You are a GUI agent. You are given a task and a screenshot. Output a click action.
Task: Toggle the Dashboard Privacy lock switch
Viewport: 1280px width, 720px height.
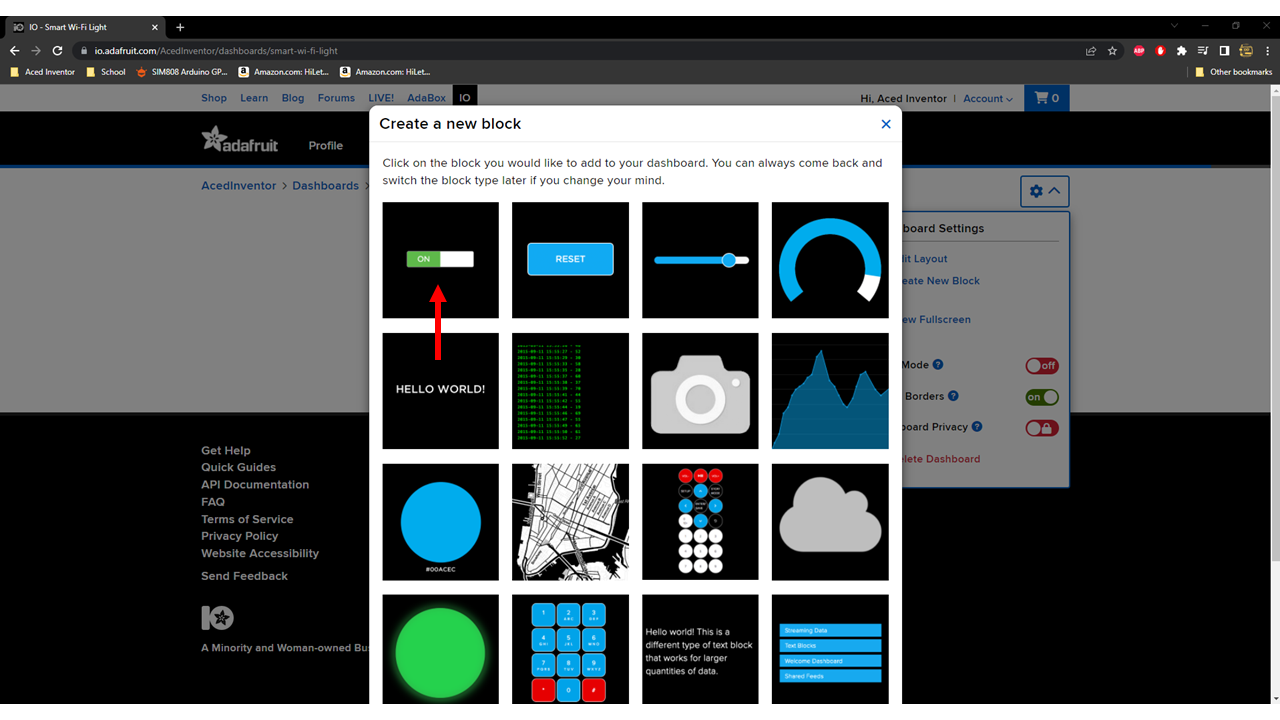coord(1041,428)
